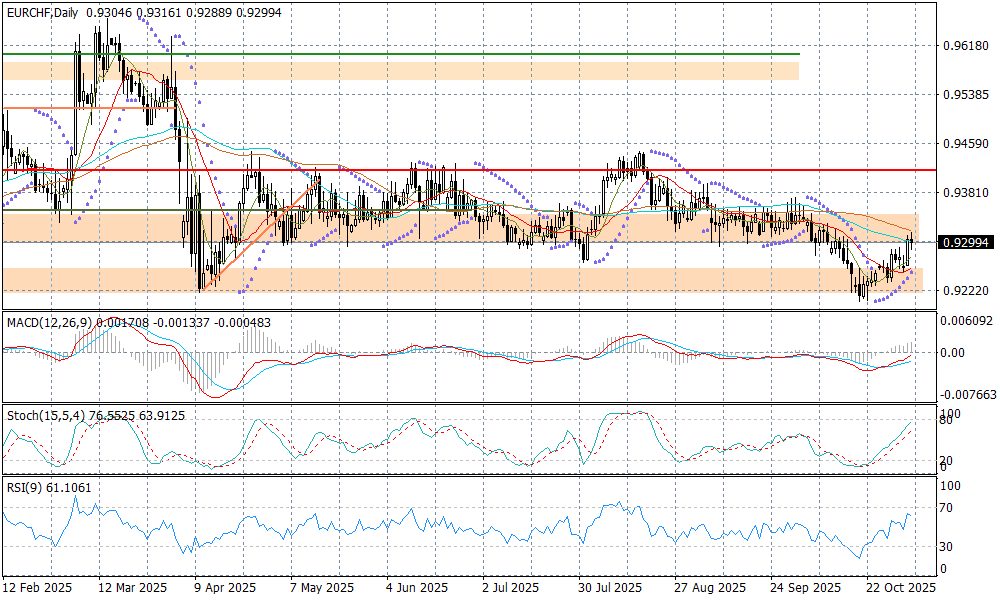The width and height of the screenshot is (1000, 600).
Task: Select the 4 Jun 2025 date label
Action: click(416, 588)
